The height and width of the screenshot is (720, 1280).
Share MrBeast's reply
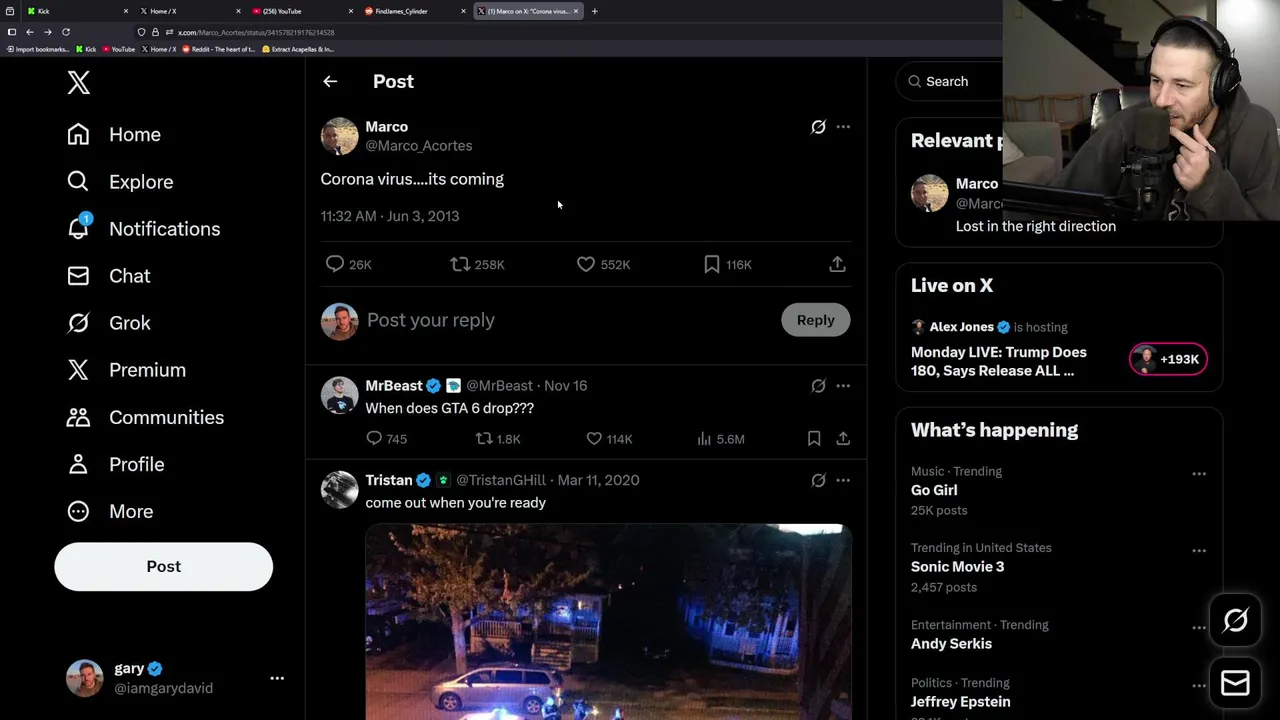[843, 438]
